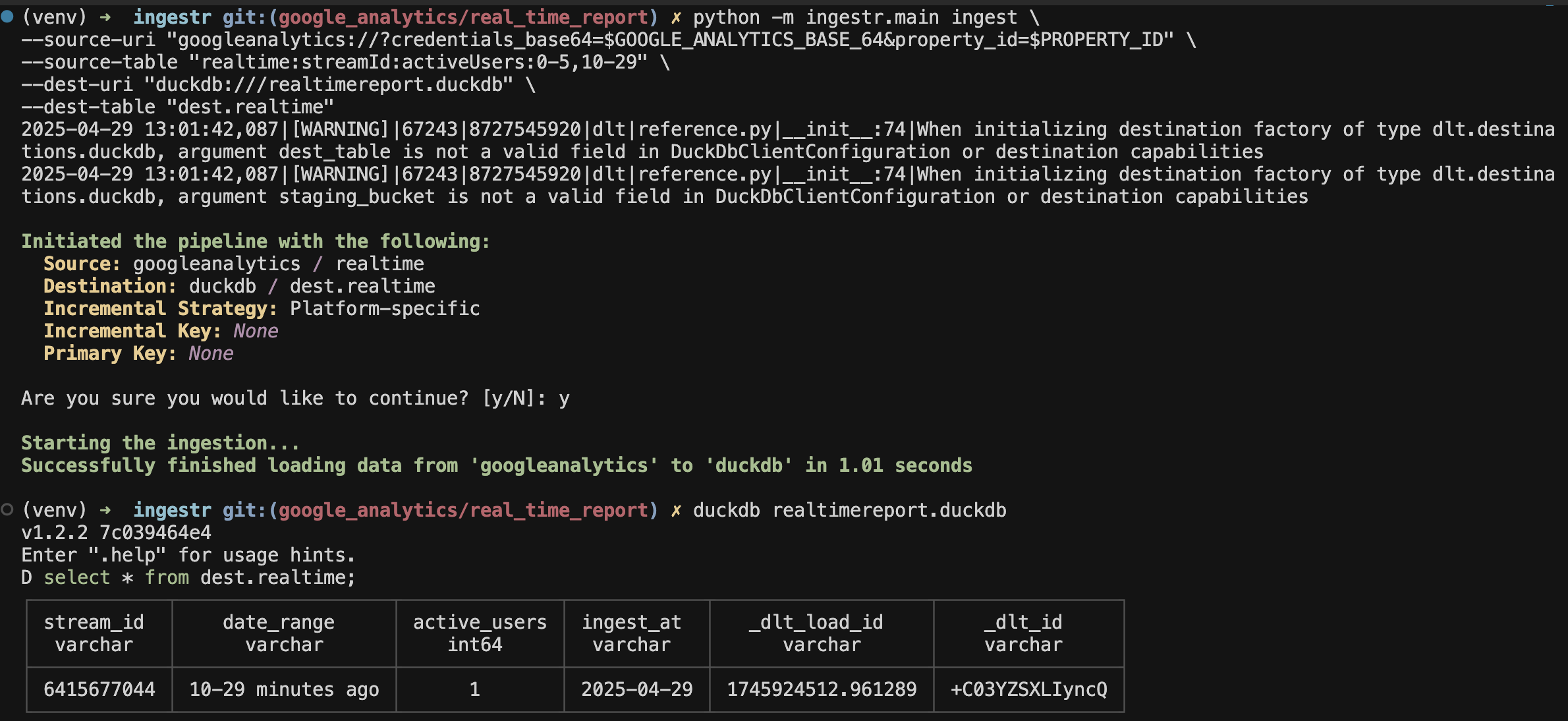1568x721 pixels.
Task: Click the blue command status dot at top
Action: (7, 16)
